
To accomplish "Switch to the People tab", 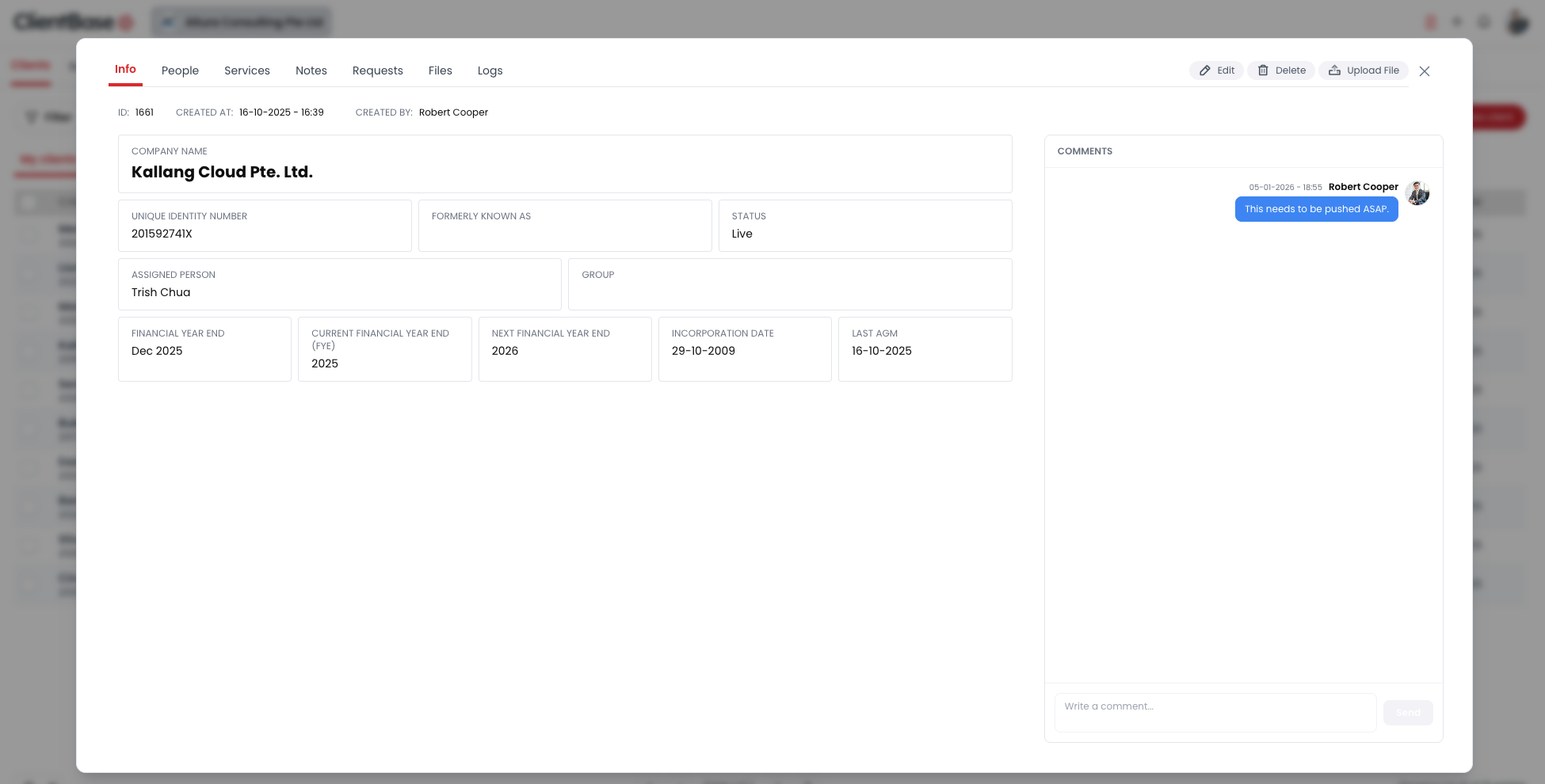I will click(180, 70).
